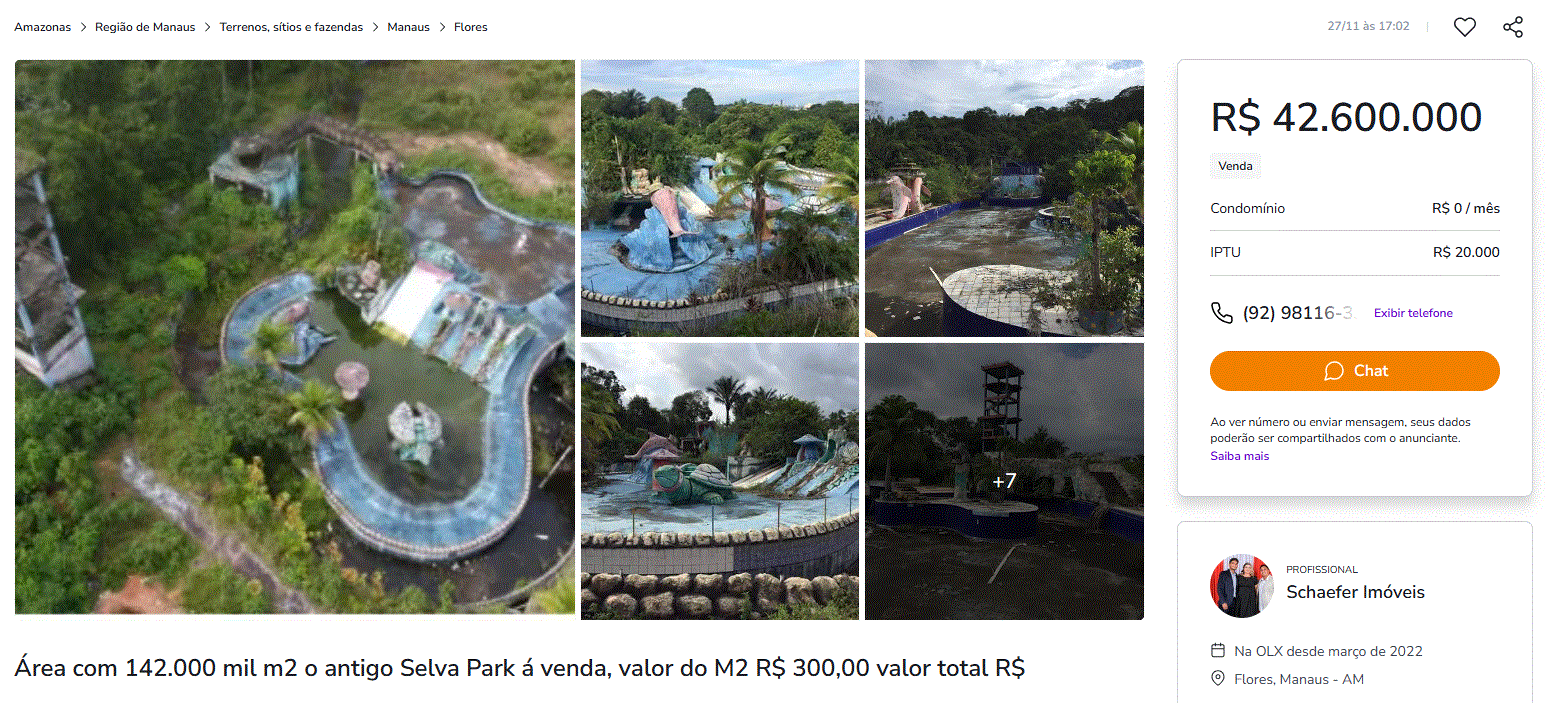The height and width of the screenshot is (703, 1557).
Task: Select Terrenos, sítios e fazendas breadcrumb
Action: coord(292,27)
